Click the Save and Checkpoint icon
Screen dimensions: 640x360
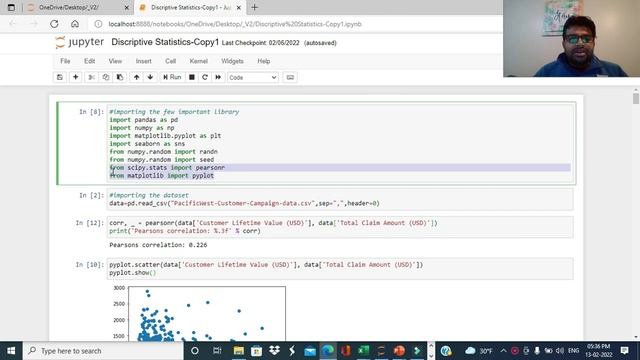click(60, 77)
